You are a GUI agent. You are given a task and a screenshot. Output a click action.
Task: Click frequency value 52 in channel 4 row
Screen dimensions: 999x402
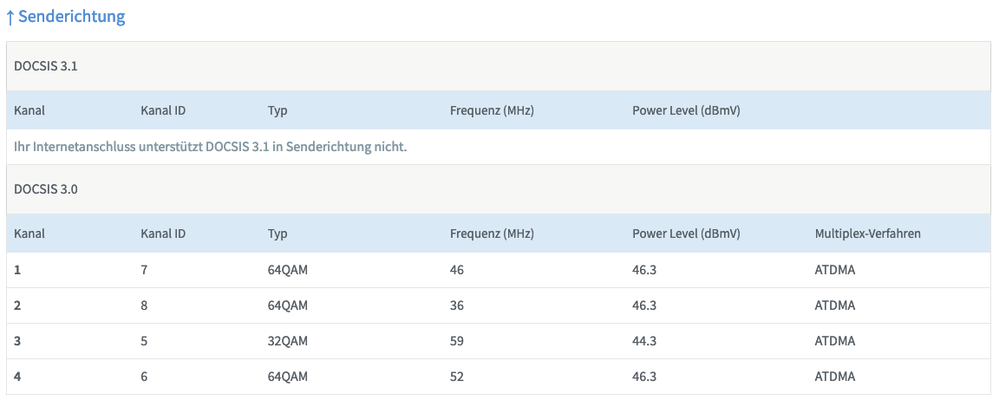457,376
